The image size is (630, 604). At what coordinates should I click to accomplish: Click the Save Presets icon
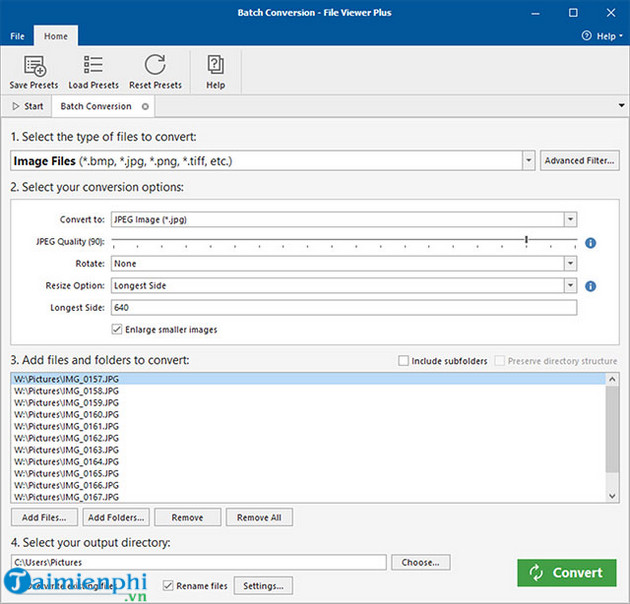(33, 66)
